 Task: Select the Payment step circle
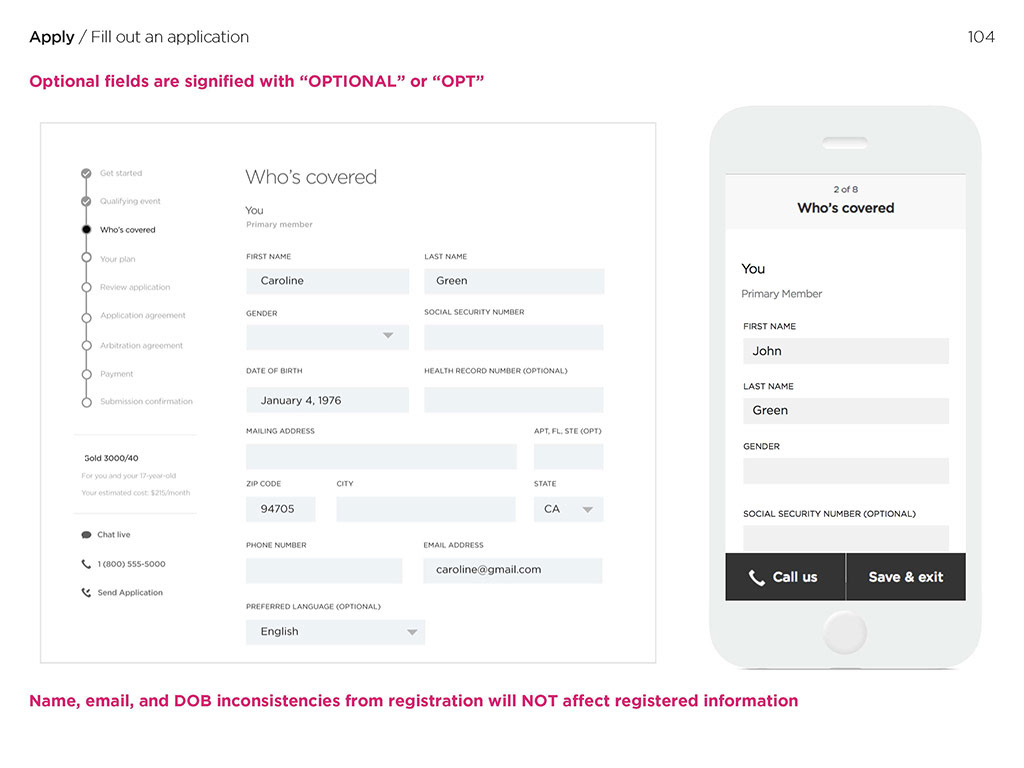coord(86,374)
